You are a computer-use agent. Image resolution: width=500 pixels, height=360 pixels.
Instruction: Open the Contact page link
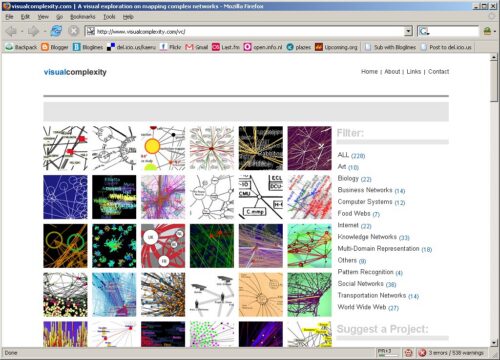pyautogui.click(x=438, y=72)
